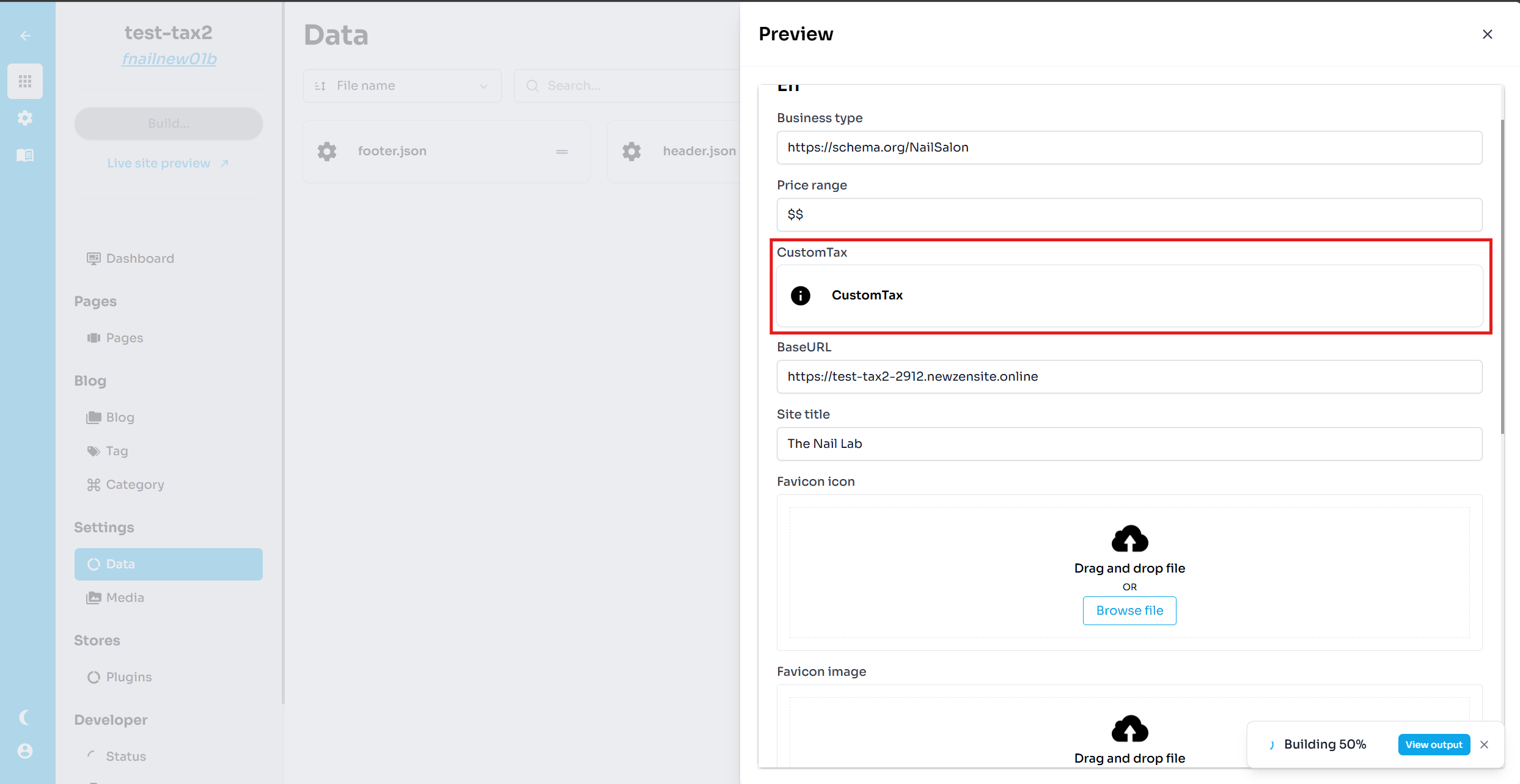Expand the File name sort dropdown

tap(402, 86)
